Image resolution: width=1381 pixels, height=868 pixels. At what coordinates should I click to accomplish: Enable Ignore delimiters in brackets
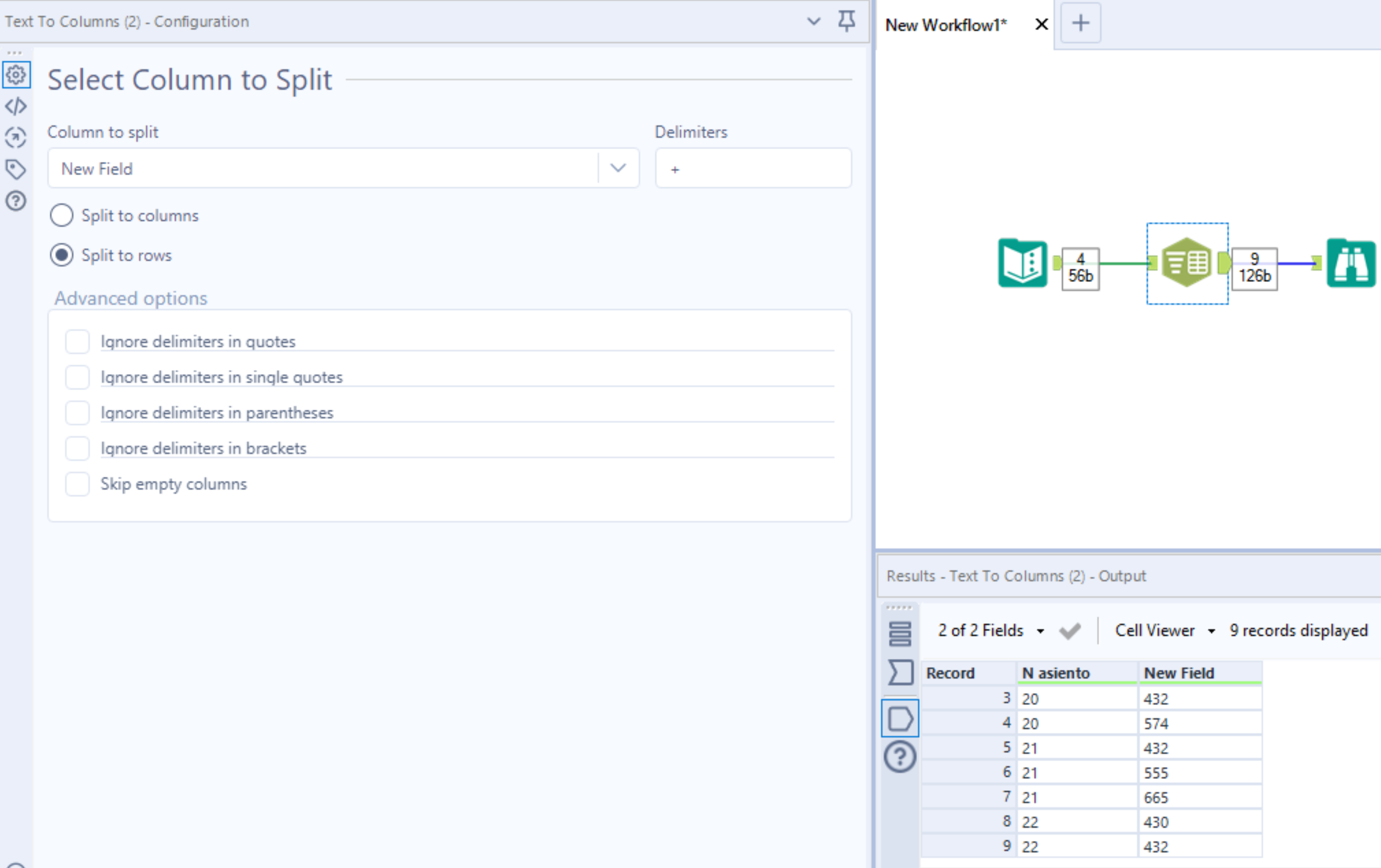[x=77, y=448]
